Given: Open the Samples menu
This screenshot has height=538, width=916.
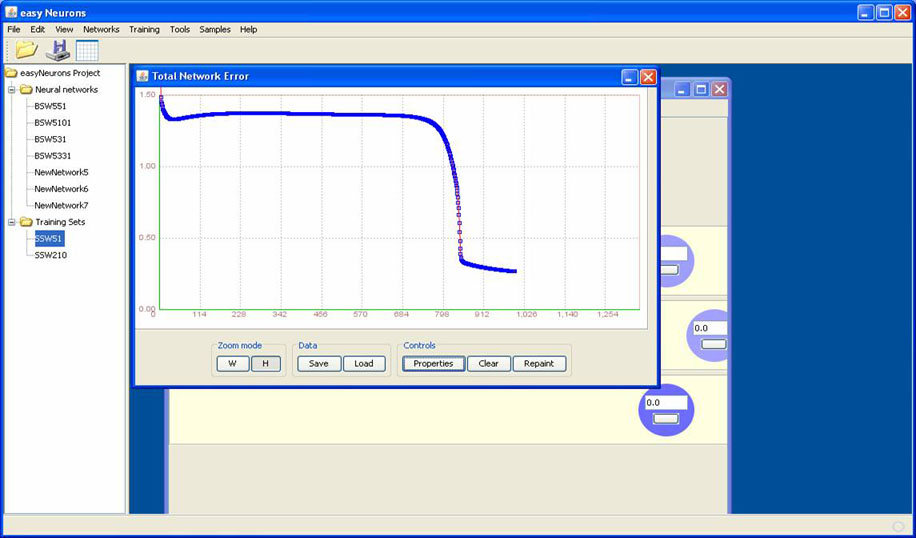Looking at the screenshot, I should click(215, 29).
